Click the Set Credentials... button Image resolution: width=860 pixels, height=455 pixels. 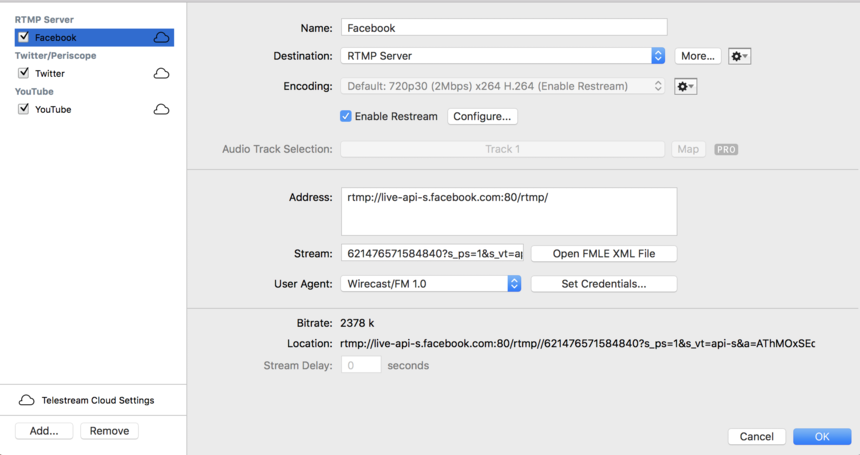[x=604, y=283]
